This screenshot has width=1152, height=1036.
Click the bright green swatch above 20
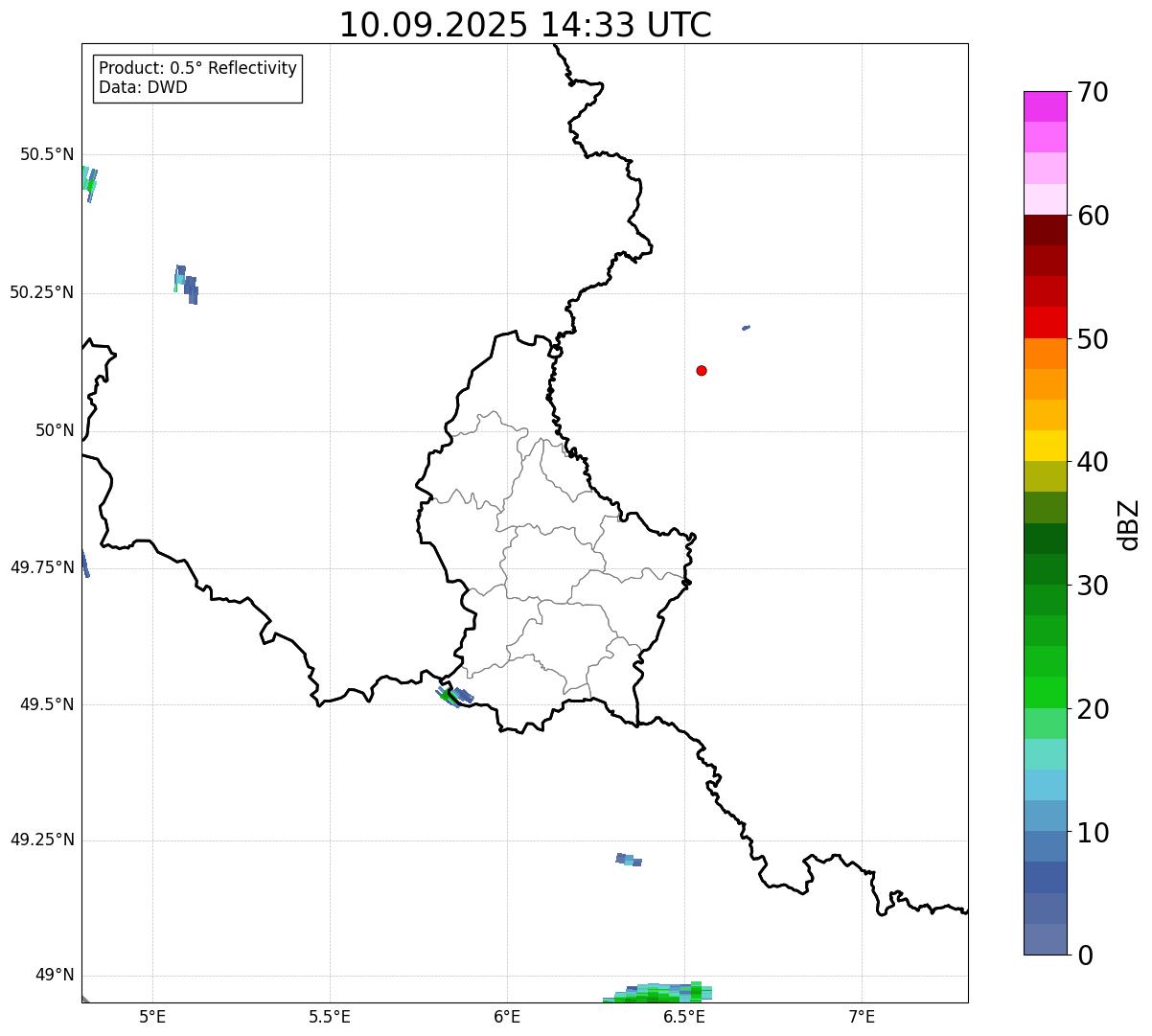pyautogui.click(x=1045, y=692)
